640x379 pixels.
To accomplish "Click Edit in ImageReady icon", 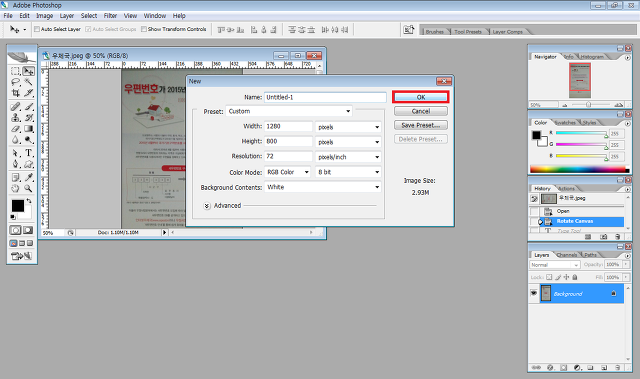I will tap(22, 256).
